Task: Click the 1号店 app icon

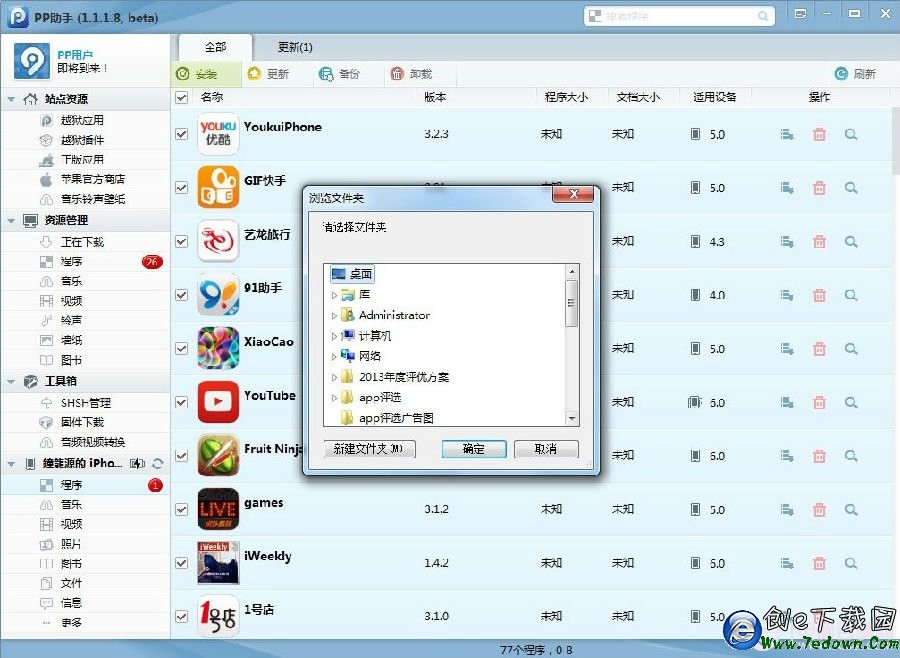Action: point(218,616)
